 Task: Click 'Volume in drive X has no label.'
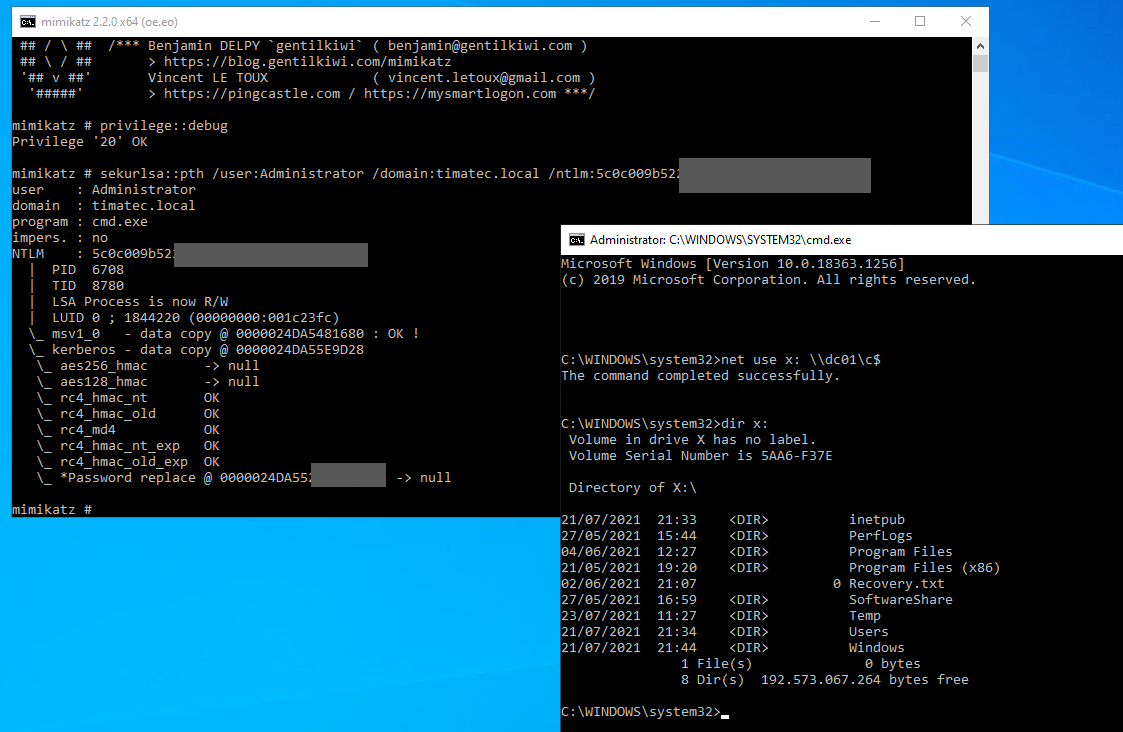693,440
